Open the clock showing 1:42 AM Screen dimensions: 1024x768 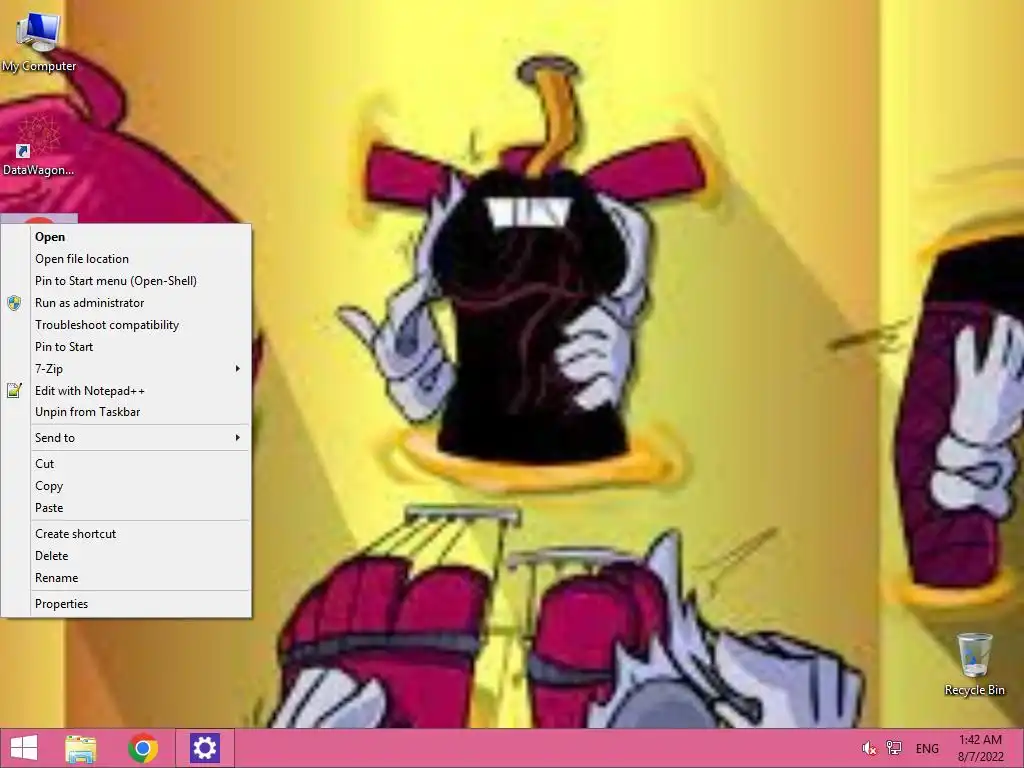click(980, 748)
